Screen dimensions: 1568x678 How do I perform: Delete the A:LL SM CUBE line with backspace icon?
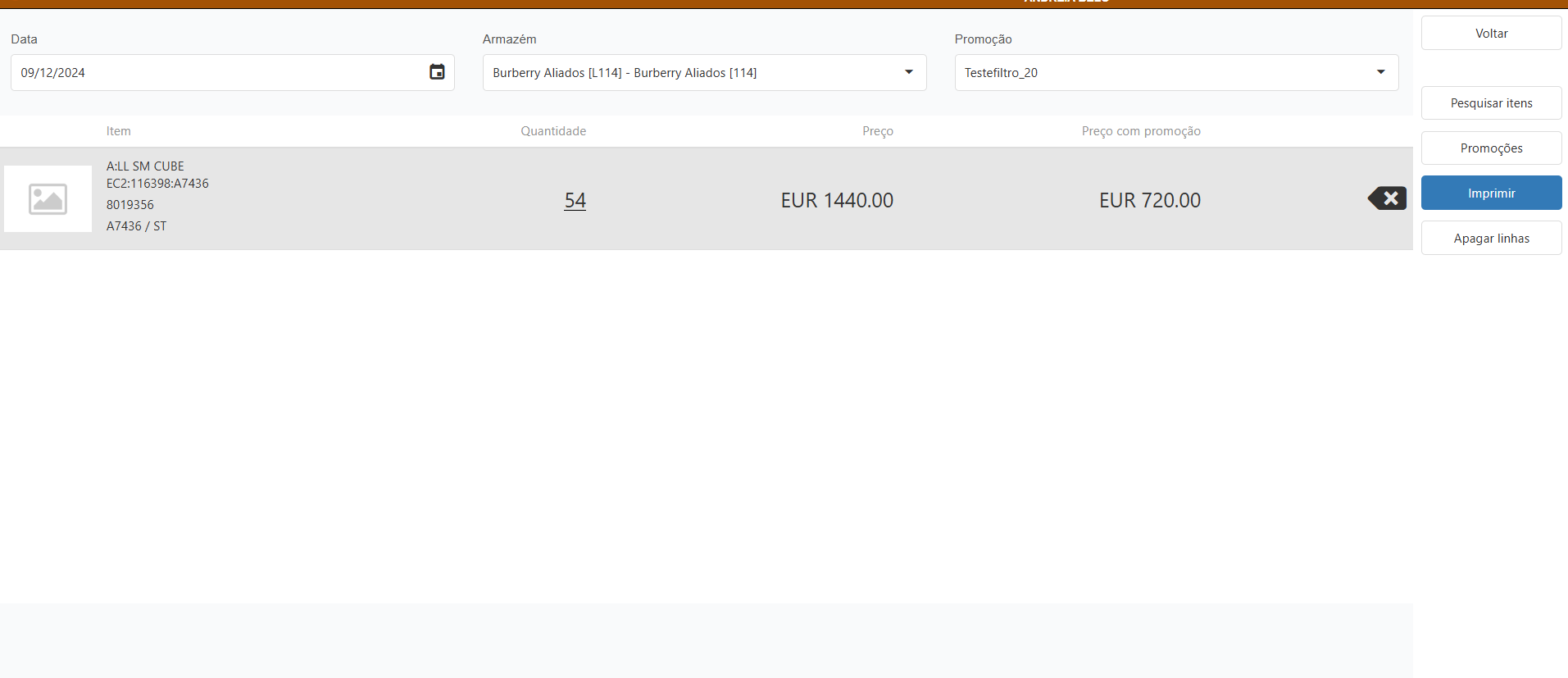click(1387, 198)
